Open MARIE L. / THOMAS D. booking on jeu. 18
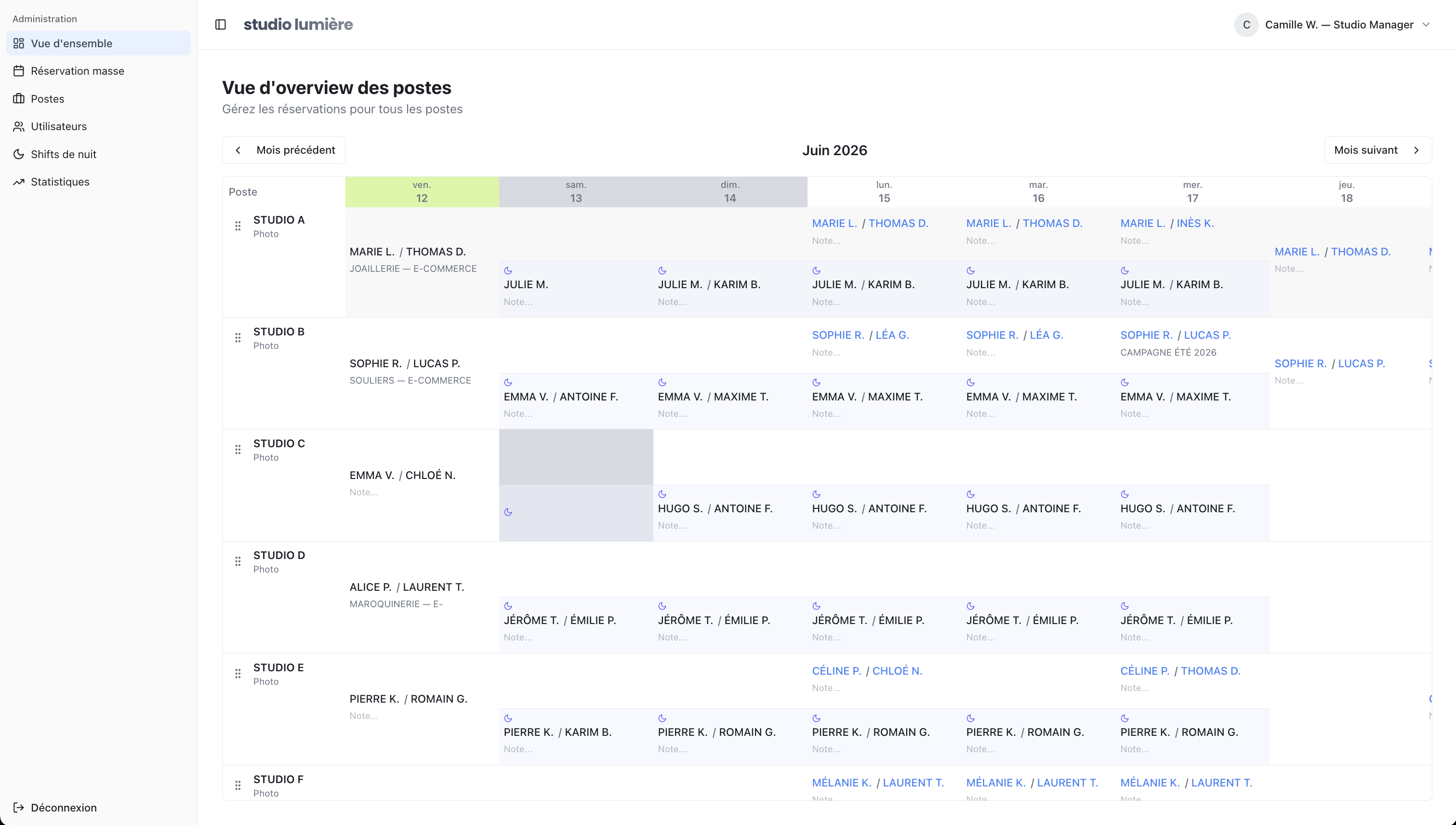Viewport: 1456px width, 825px height. [1333, 252]
